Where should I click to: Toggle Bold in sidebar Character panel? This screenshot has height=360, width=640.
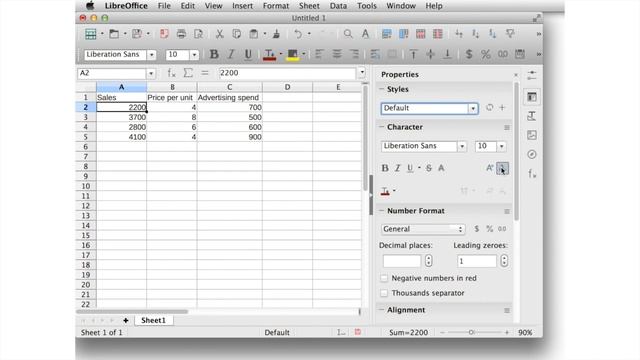pyautogui.click(x=384, y=168)
